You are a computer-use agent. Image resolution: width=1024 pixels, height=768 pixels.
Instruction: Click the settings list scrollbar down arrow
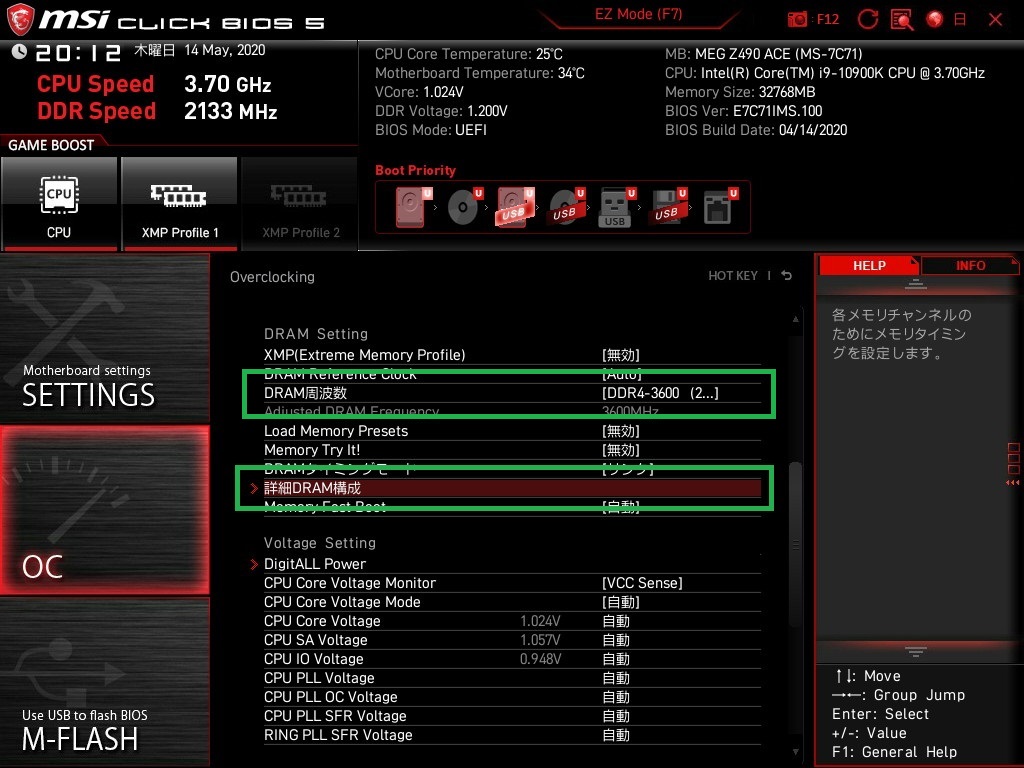(795, 752)
